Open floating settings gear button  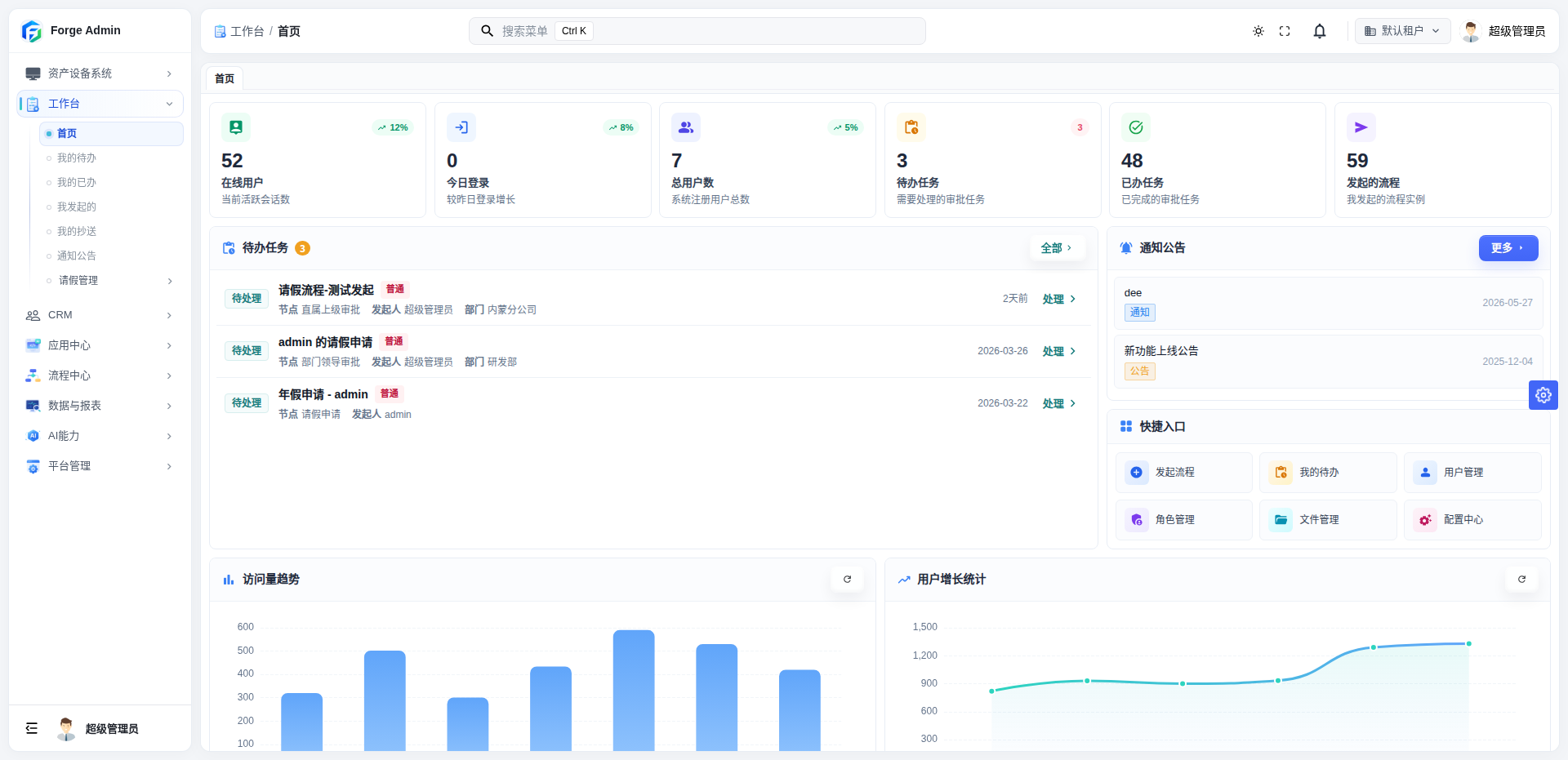[x=1543, y=395]
